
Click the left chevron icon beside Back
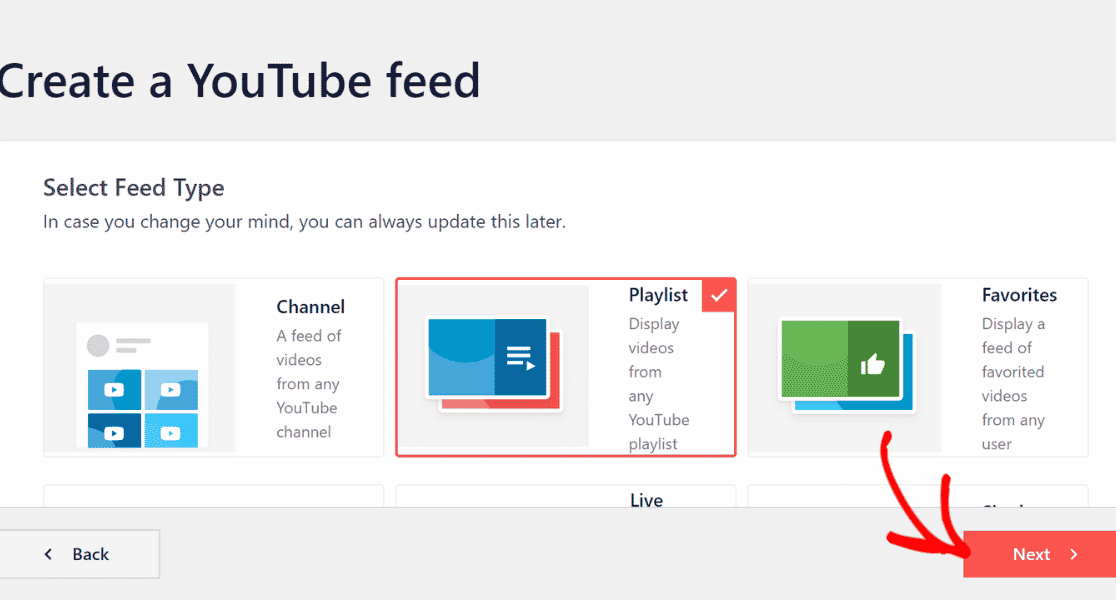click(x=48, y=554)
